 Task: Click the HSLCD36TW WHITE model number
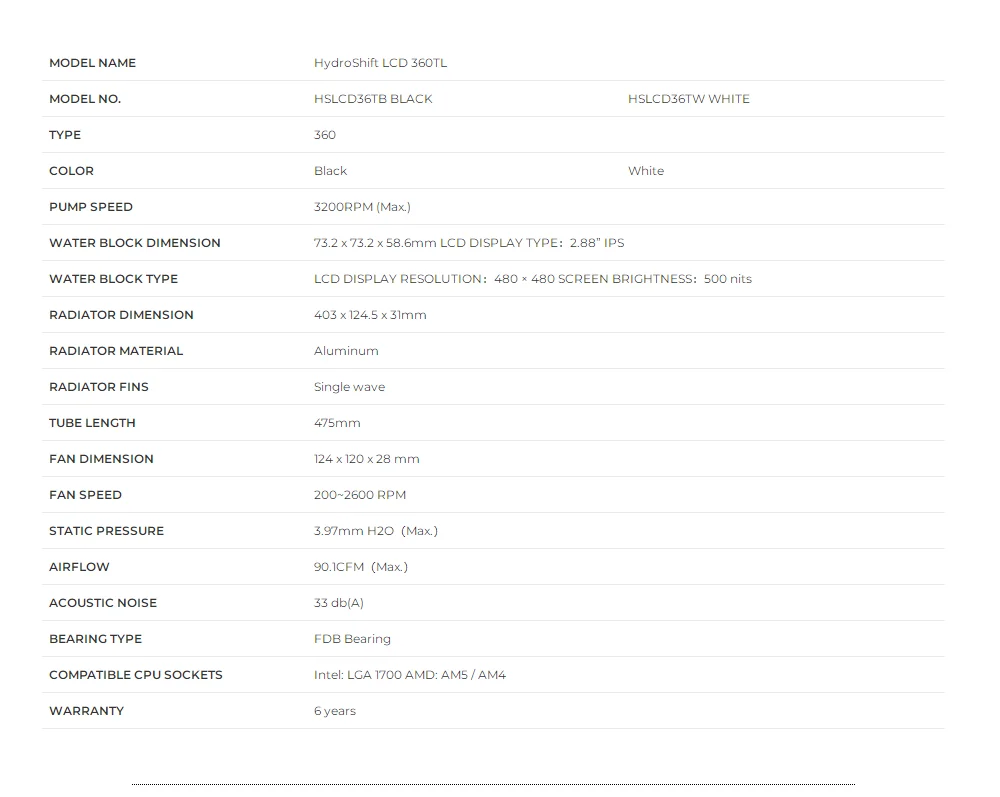tap(688, 99)
